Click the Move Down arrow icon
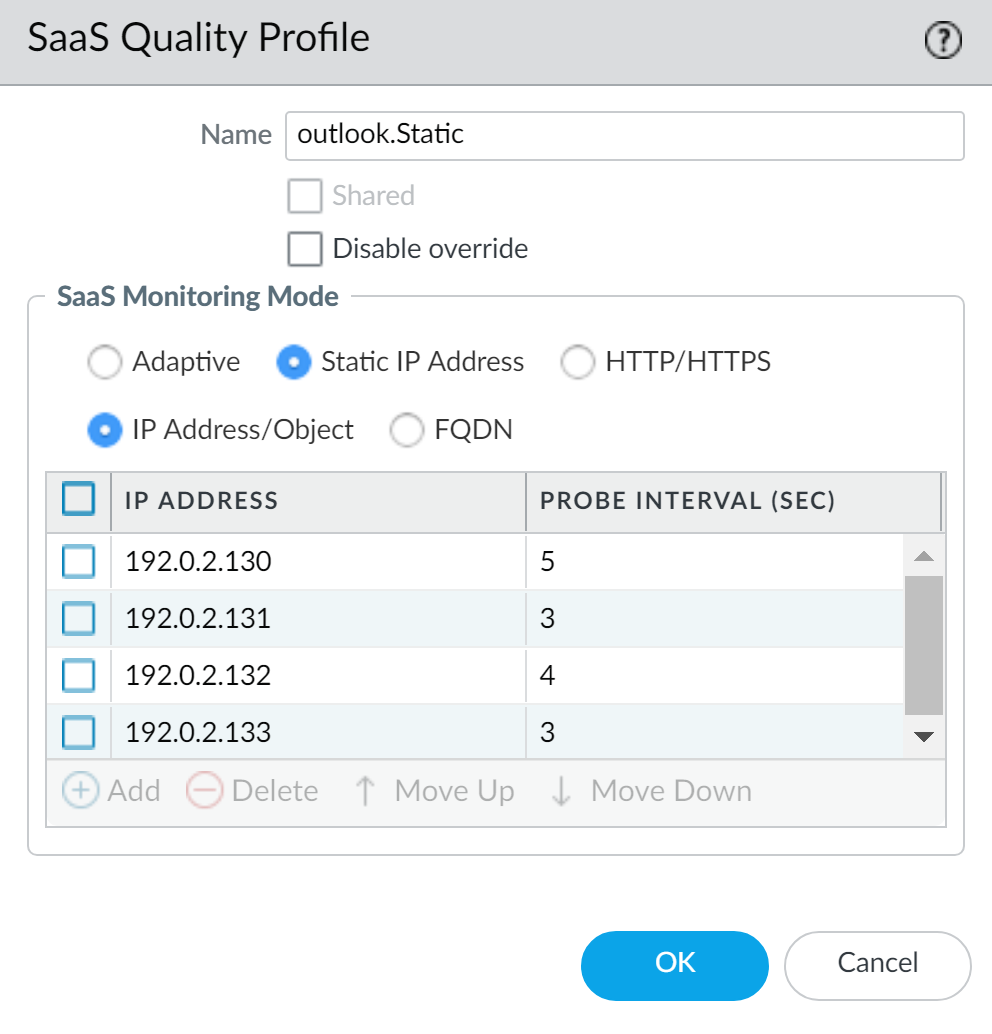Image resolution: width=992 pixels, height=1034 pixels. click(x=561, y=791)
